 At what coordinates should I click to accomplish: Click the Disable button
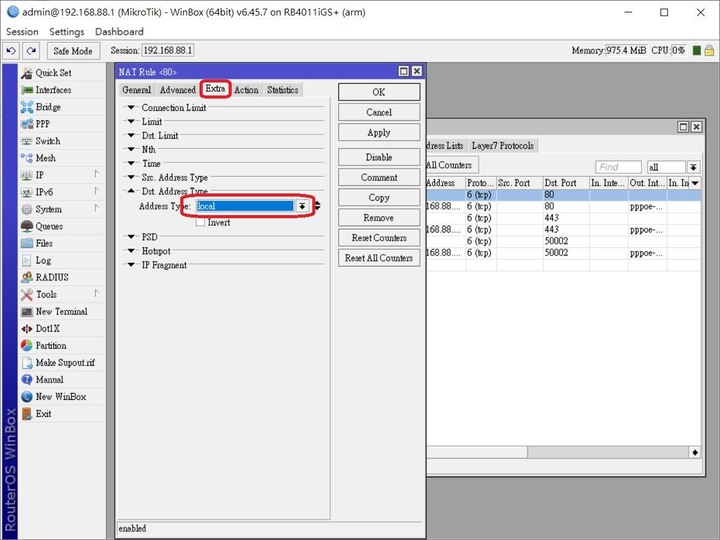coord(379,157)
